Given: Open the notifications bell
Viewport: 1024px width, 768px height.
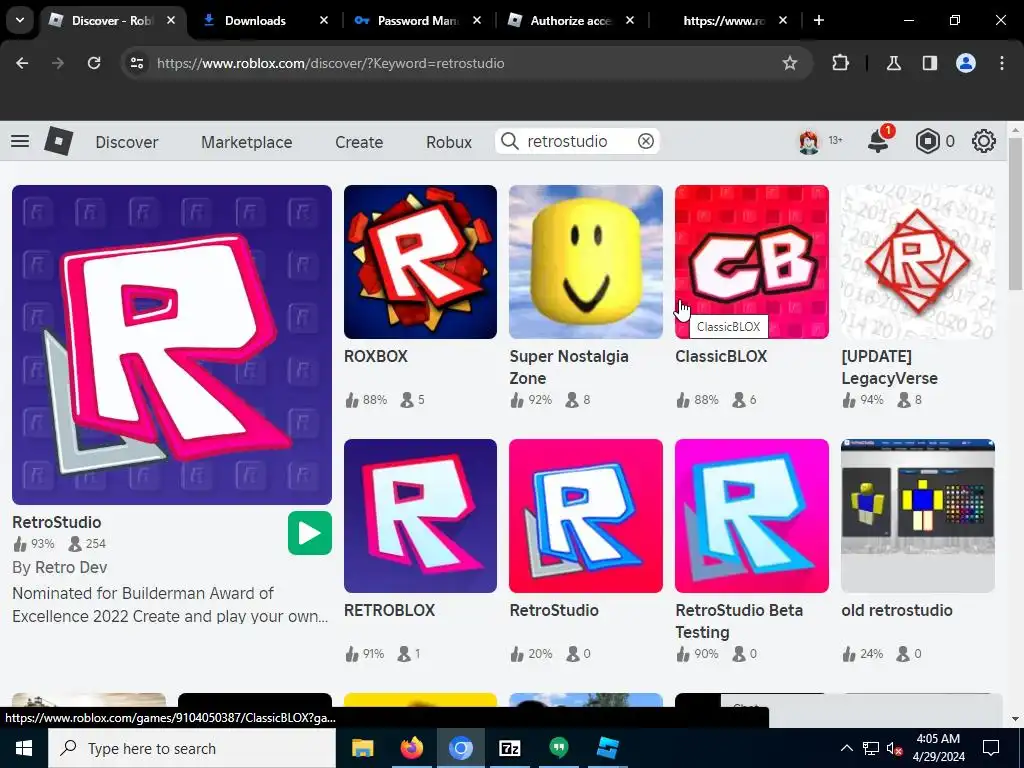Looking at the screenshot, I should [x=878, y=141].
